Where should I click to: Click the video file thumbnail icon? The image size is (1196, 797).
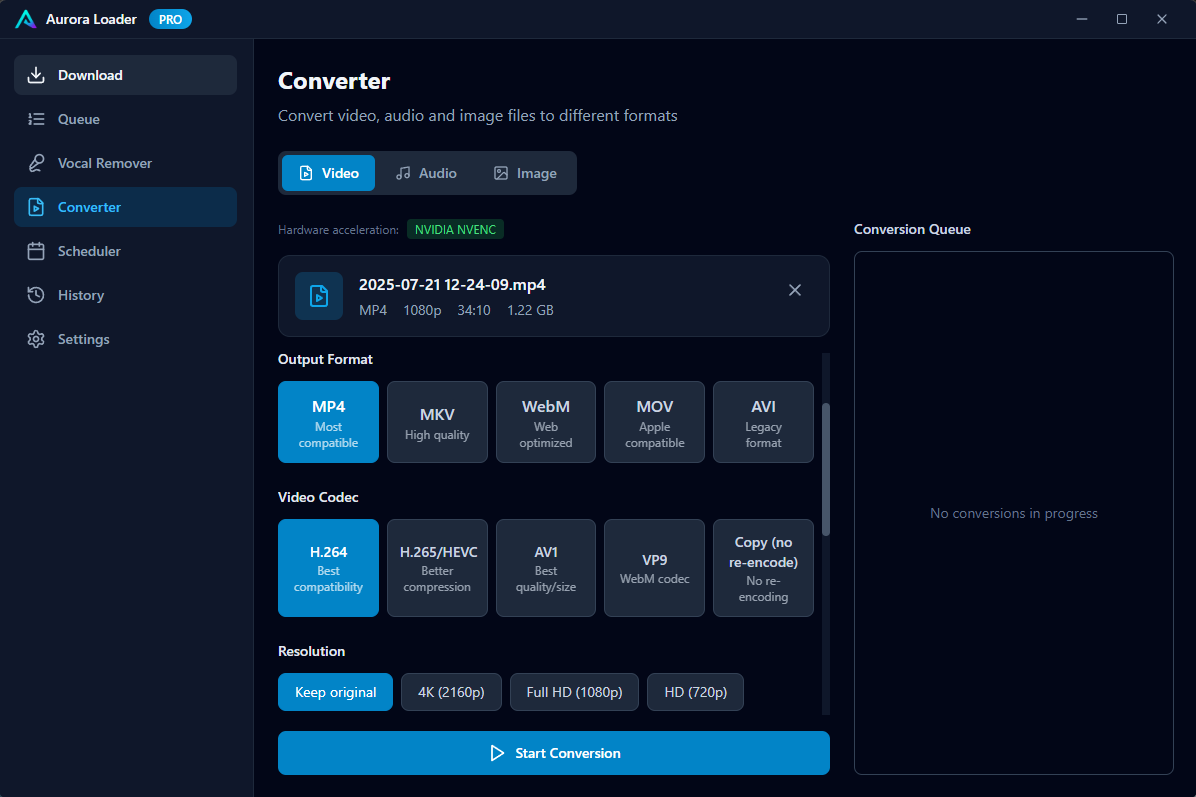click(x=318, y=296)
